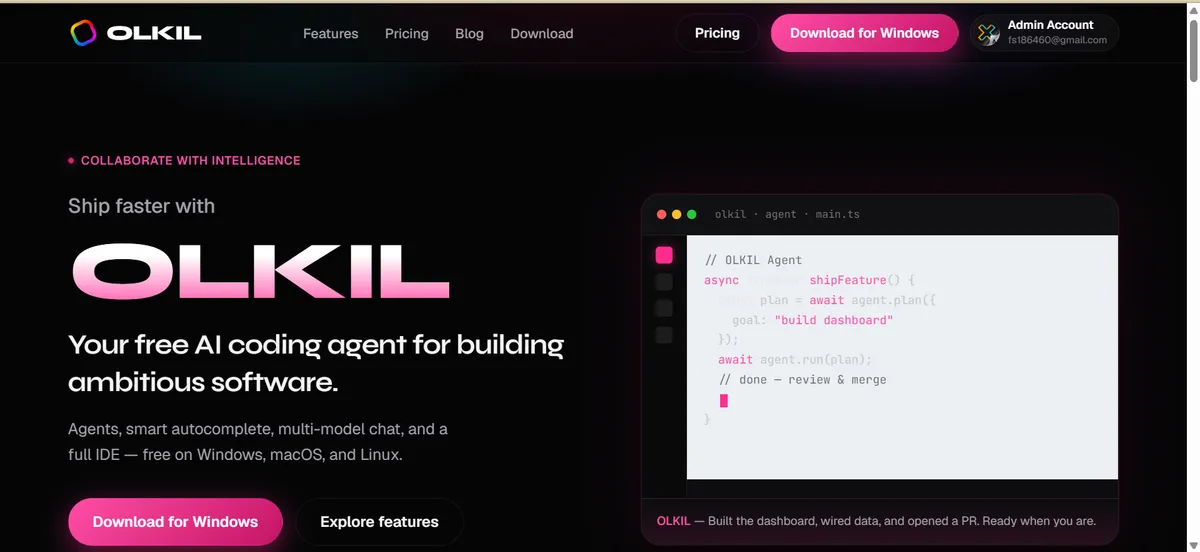Click the dark Pricing pill button
The image size is (1200, 552).
[717, 33]
